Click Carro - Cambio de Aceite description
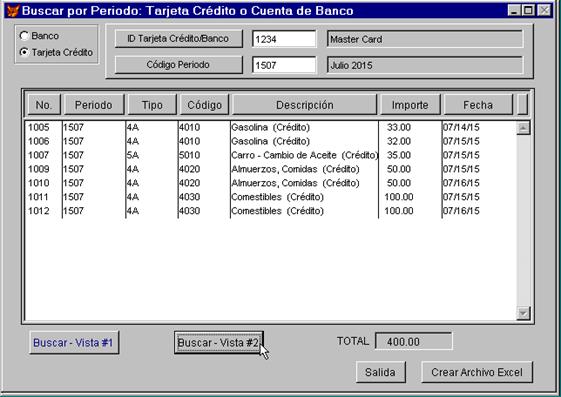 pos(304,155)
